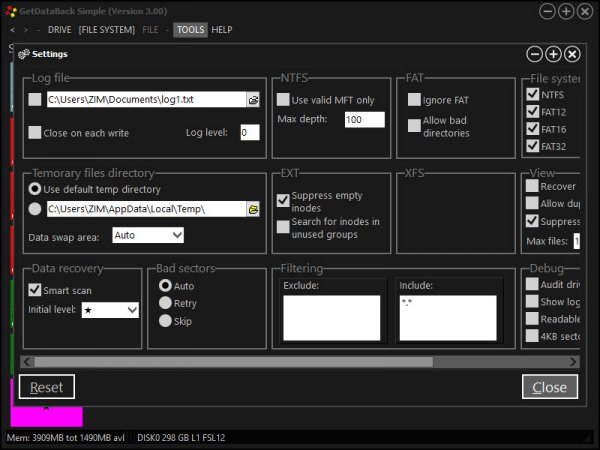Select Skip for bad sectors
Viewport: 600px width, 450px height.
tap(165, 321)
